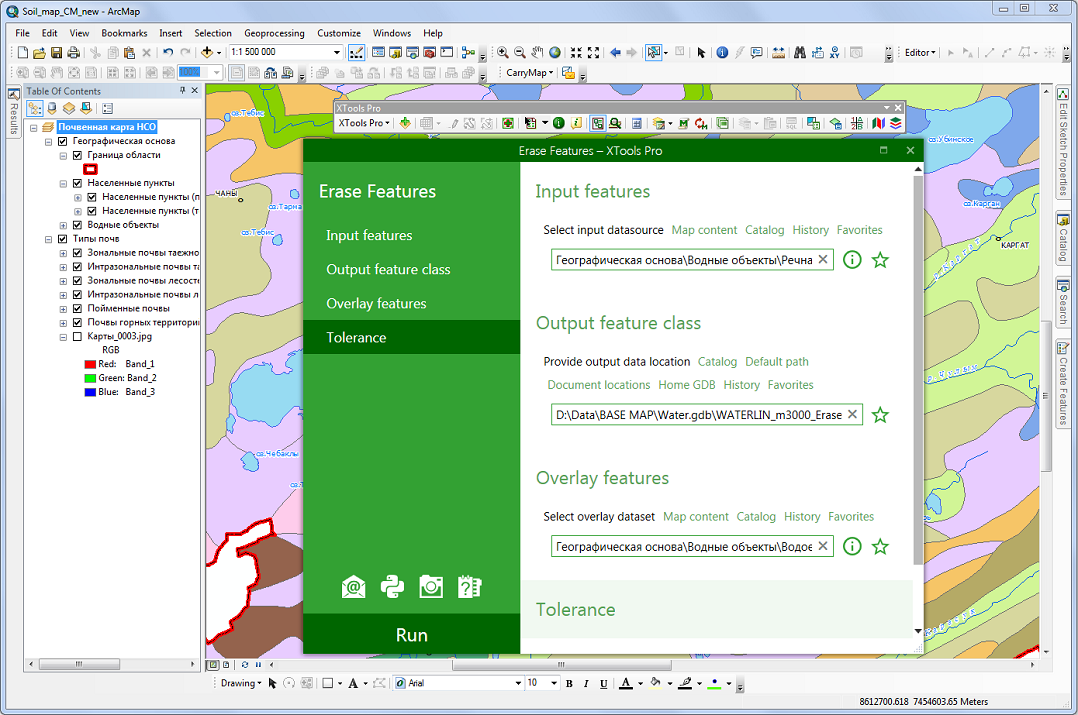Open the Editor dropdown menu
The width and height of the screenshot is (1078, 715).
tap(920, 52)
